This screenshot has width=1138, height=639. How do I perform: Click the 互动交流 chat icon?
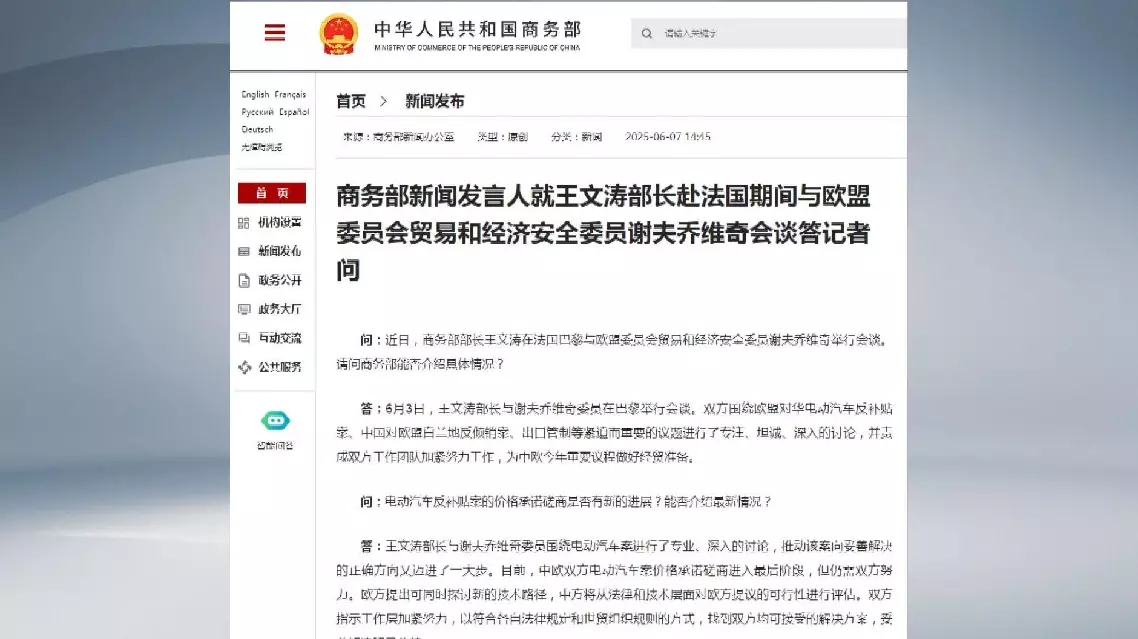coord(244,339)
